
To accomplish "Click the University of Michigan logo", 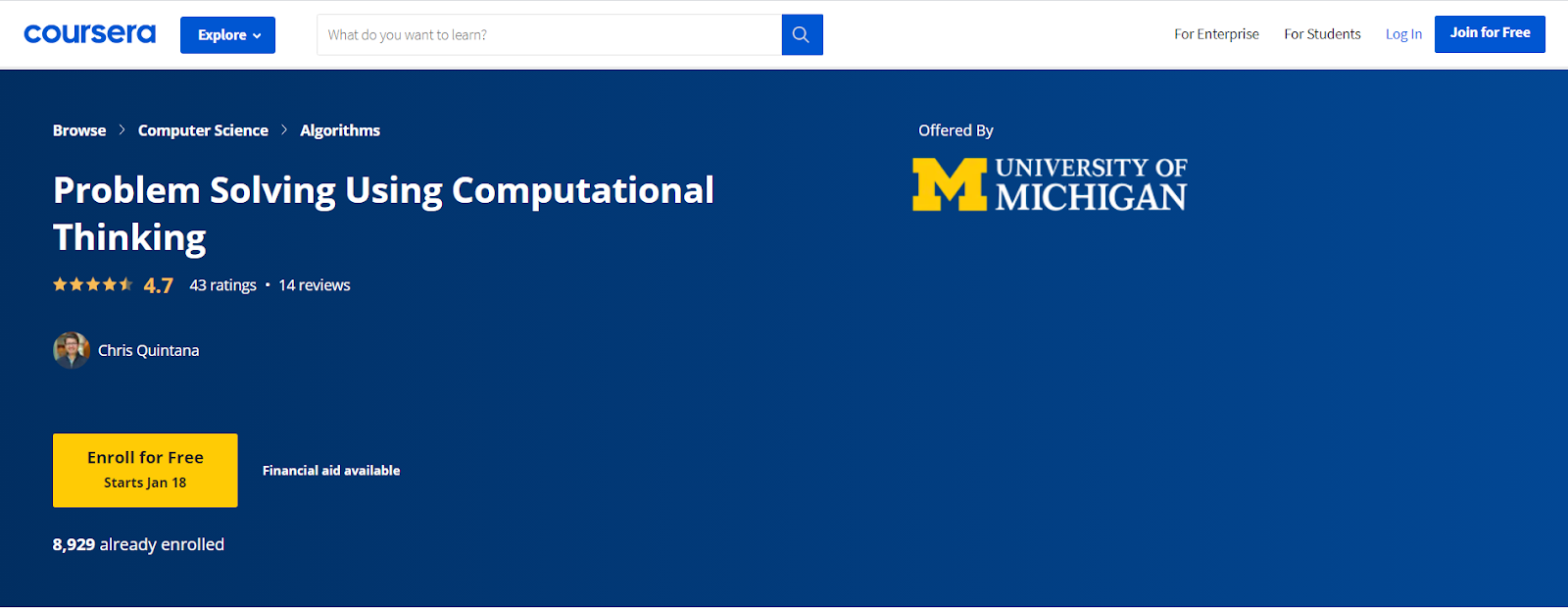I will pos(1050,184).
